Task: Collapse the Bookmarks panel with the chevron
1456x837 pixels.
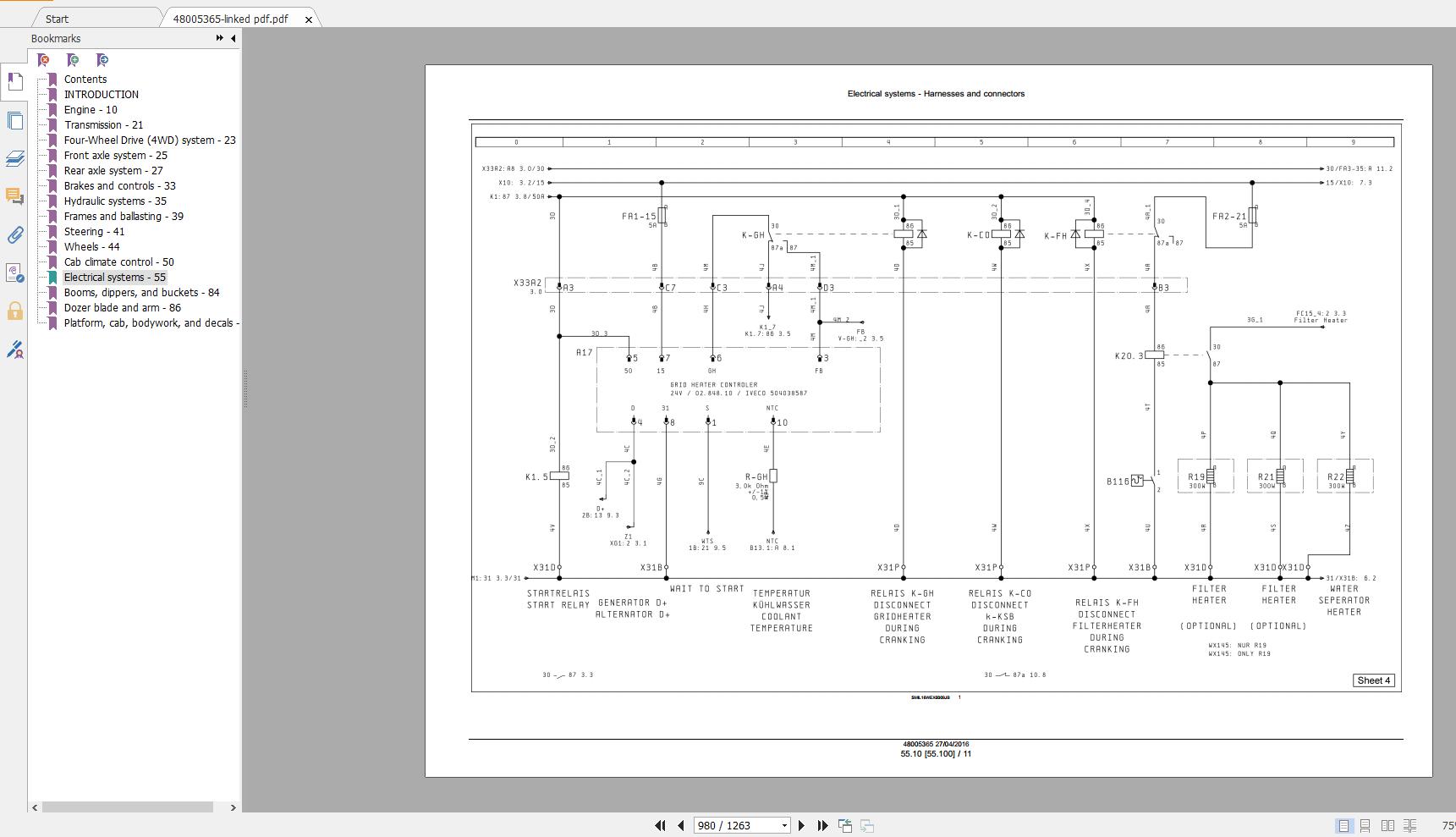Action: click(x=234, y=37)
